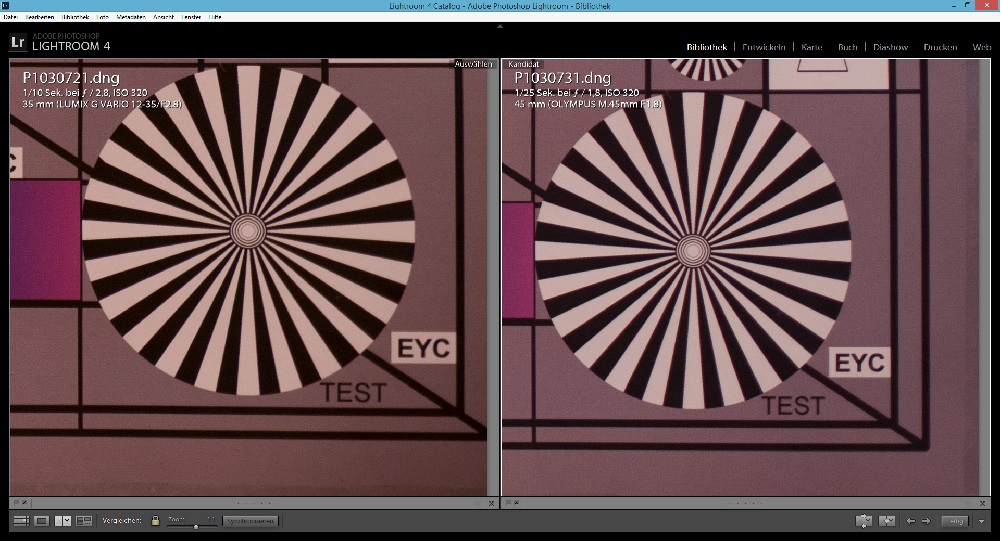Click the 1/10 Sek. exposure info line
The height and width of the screenshot is (542, 1001).
[x=85, y=93]
